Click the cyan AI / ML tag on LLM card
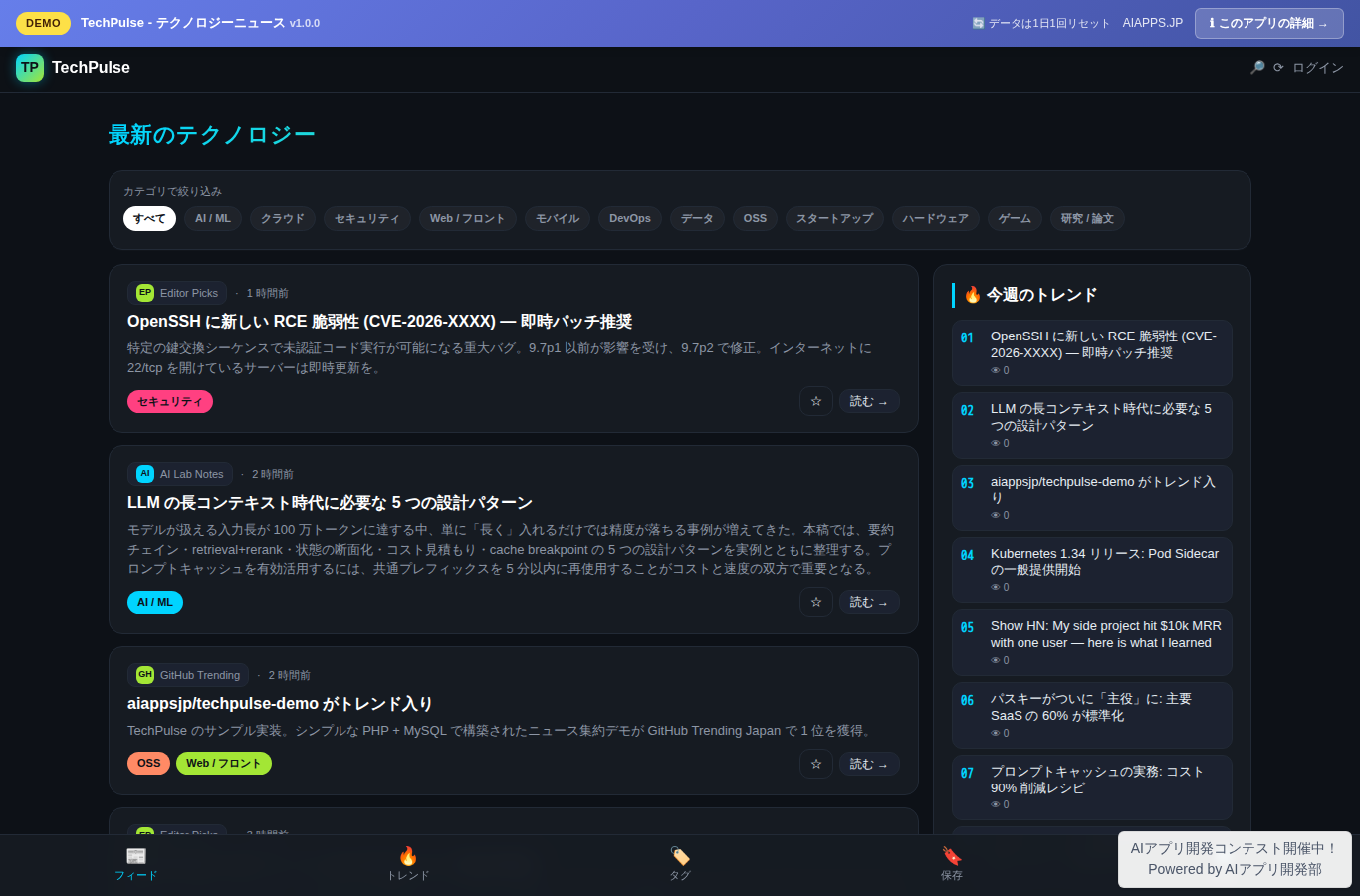Viewport: 1360px width, 896px height. tap(155, 602)
